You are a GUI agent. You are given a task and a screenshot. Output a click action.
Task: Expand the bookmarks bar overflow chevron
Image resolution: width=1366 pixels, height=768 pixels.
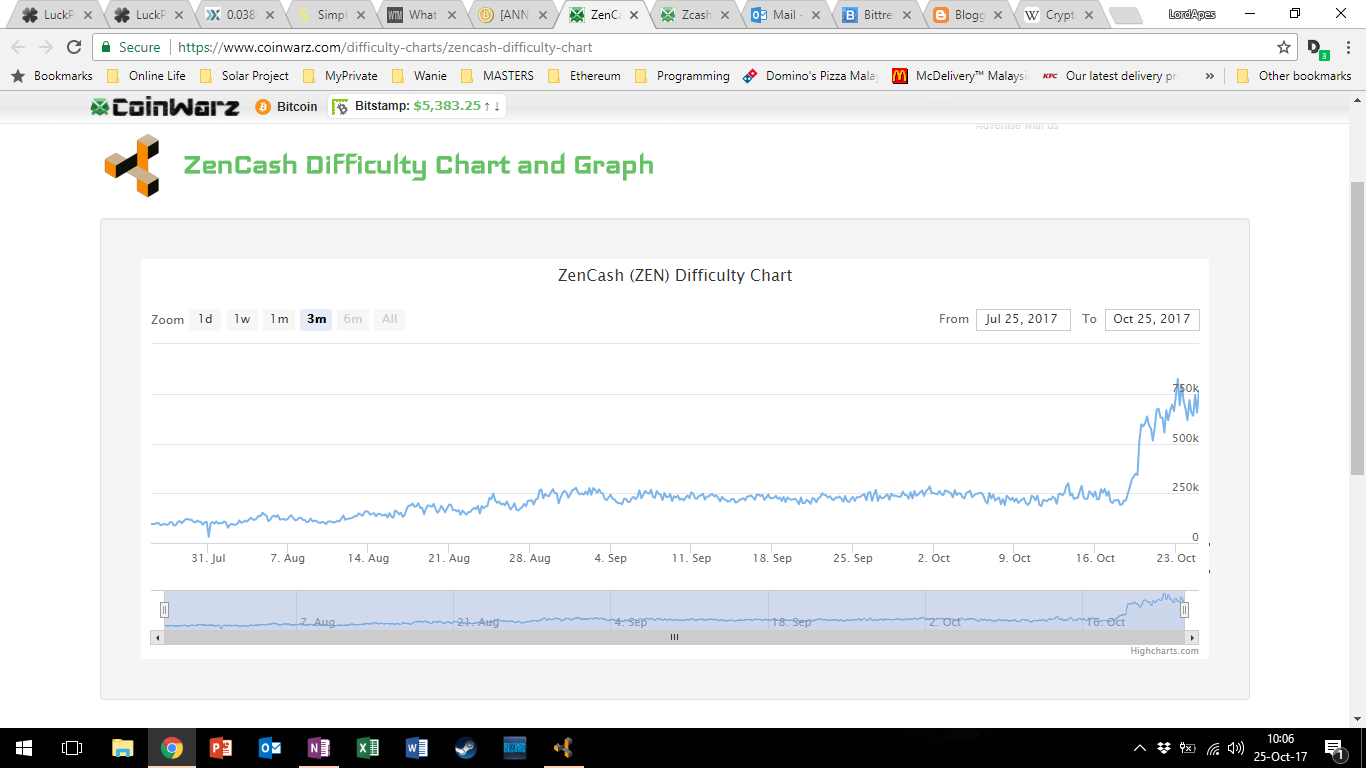pyautogui.click(x=1210, y=76)
